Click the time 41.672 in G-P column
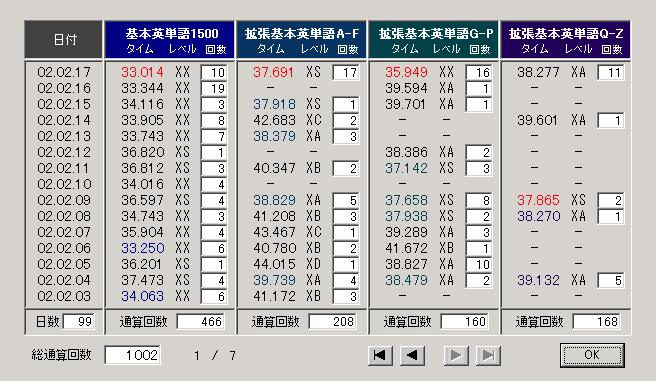656x381 pixels. pyautogui.click(x=406, y=248)
